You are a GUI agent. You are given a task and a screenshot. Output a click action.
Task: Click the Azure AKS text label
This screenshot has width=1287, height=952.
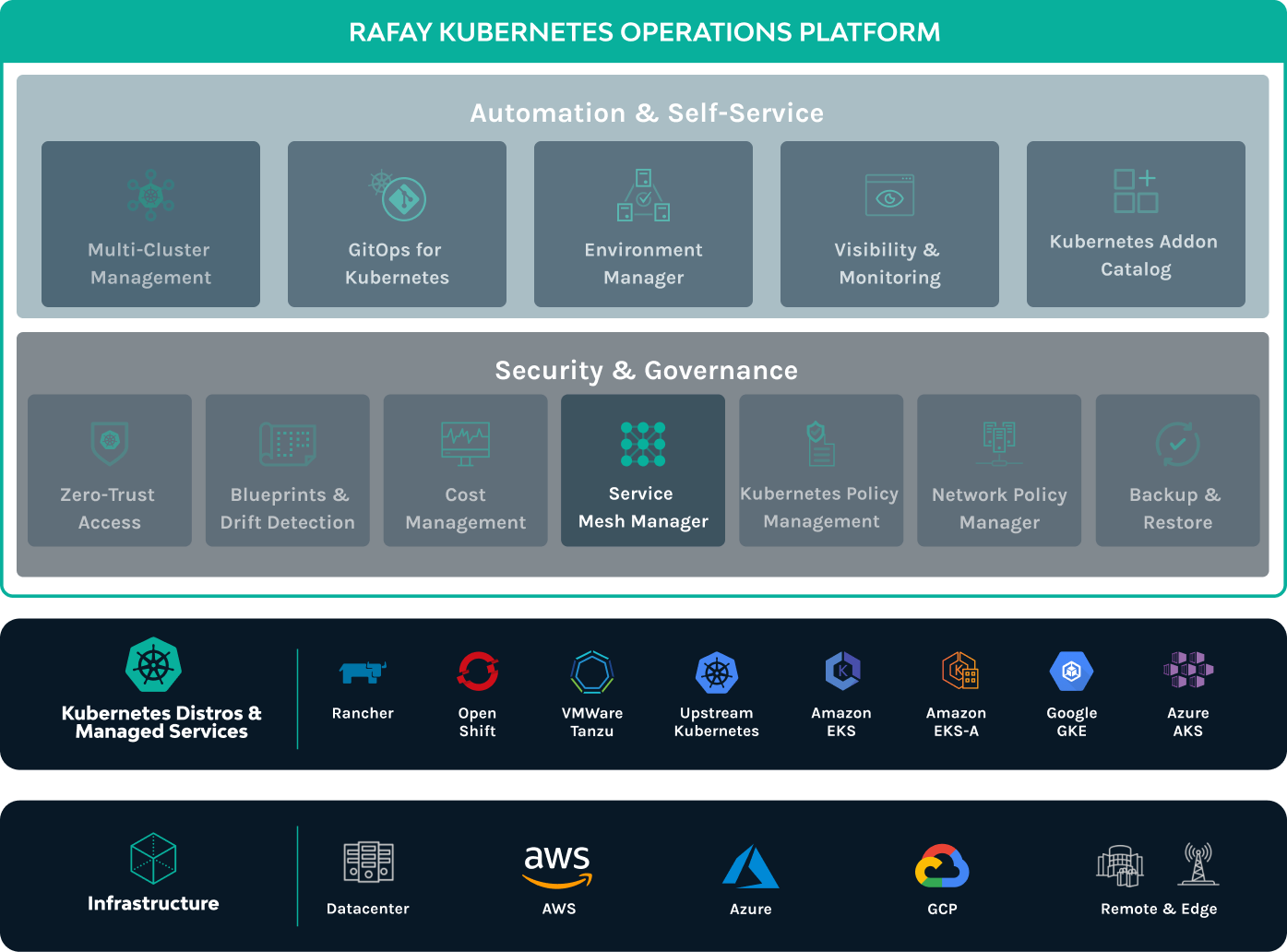[1188, 722]
